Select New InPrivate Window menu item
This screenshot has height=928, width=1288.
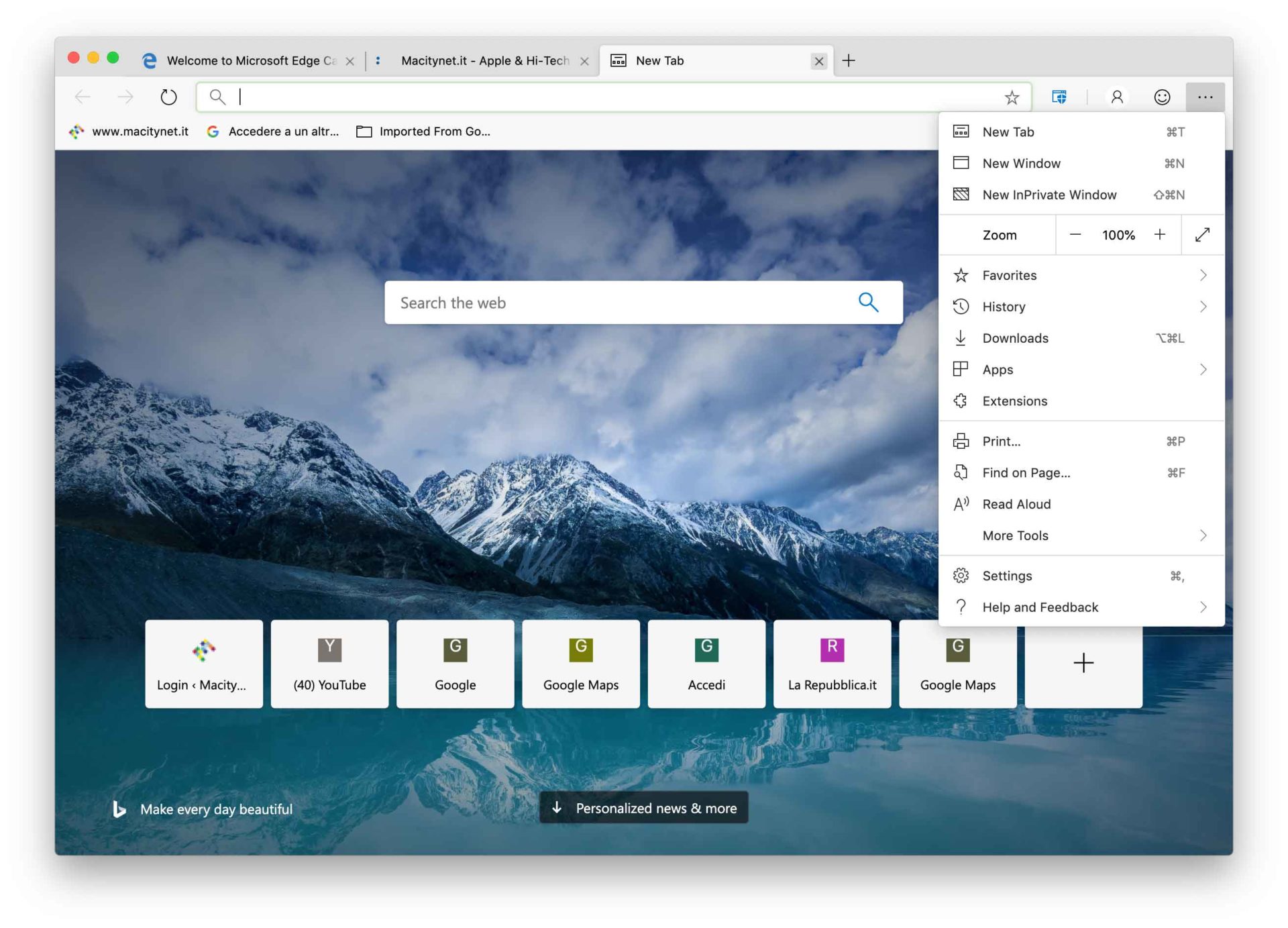click(1049, 195)
